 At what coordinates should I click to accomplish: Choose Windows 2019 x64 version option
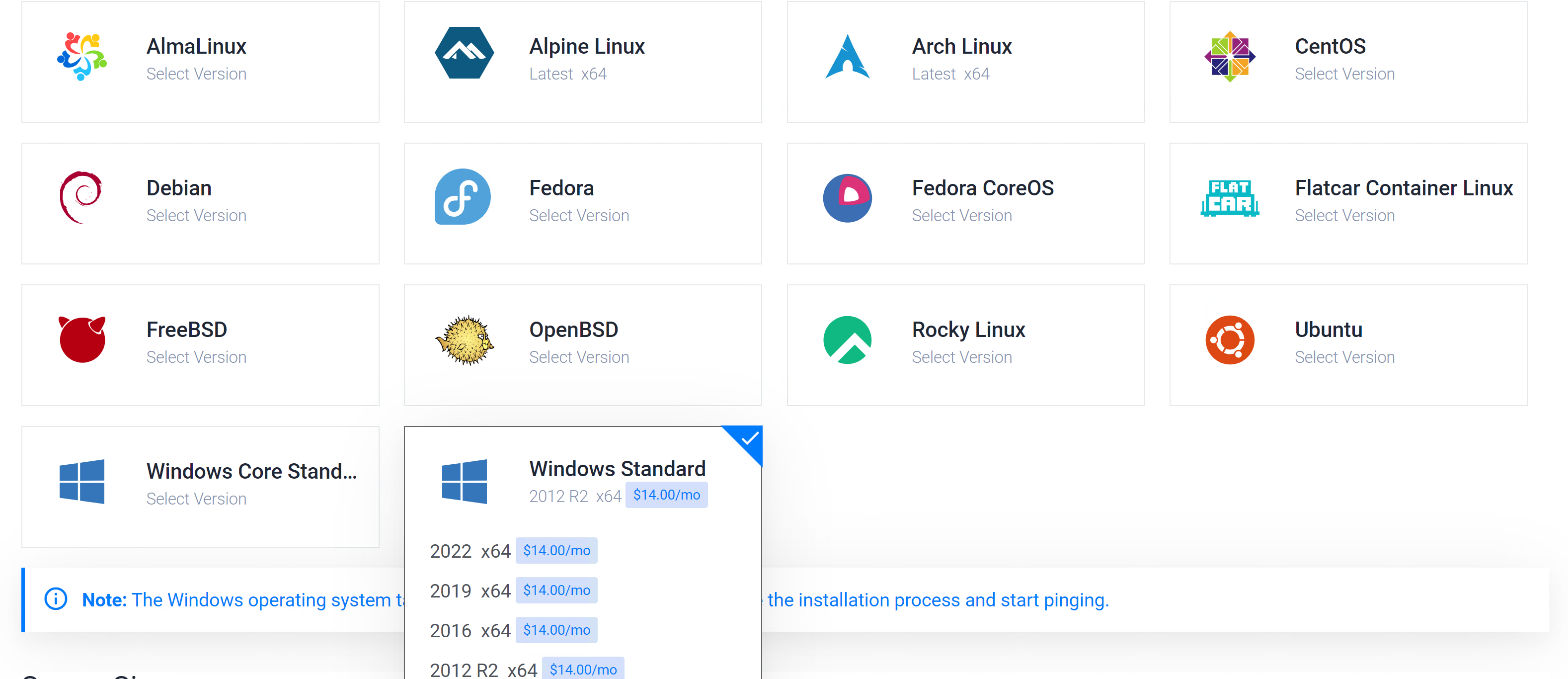(x=470, y=591)
